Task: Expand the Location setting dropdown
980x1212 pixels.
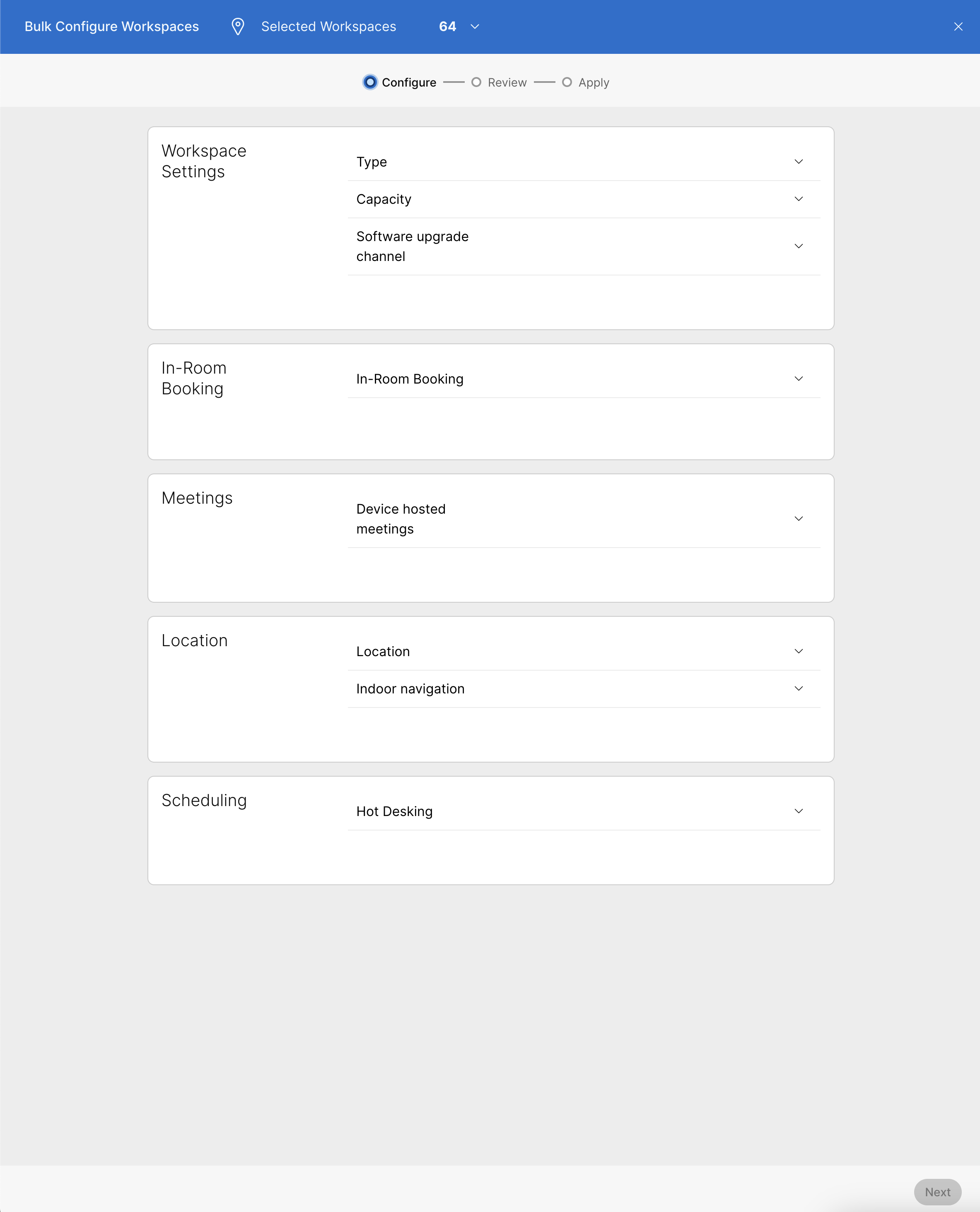Action: (x=799, y=651)
